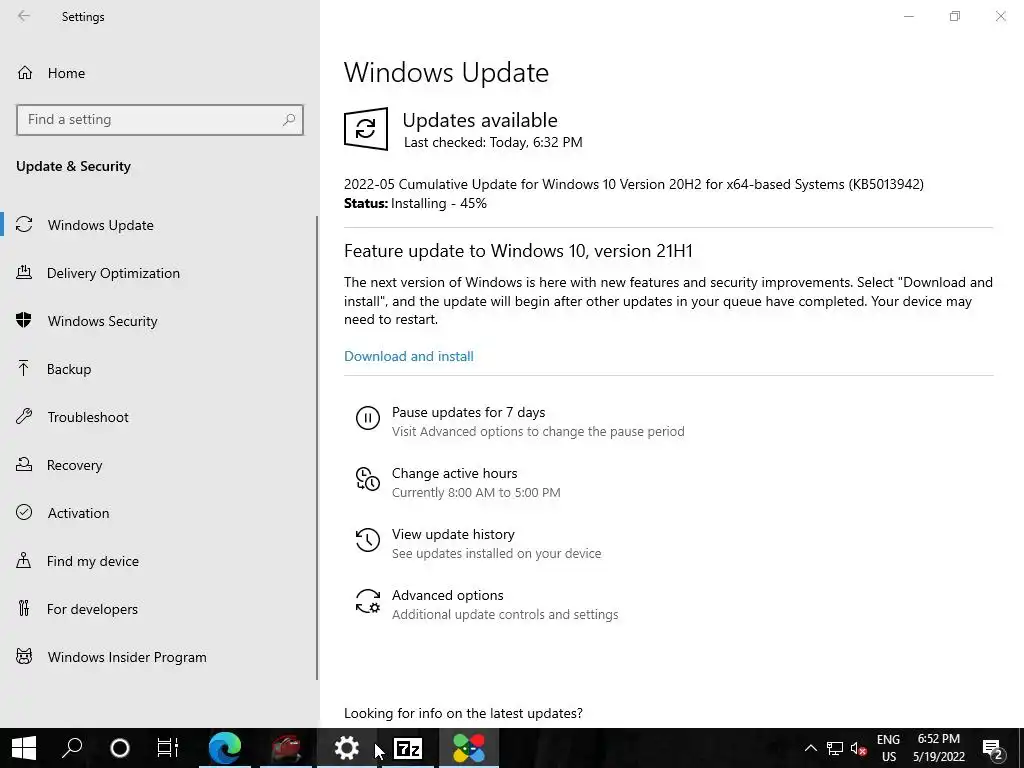The height and width of the screenshot is (768, 1024).
Task: Open Cortana circle on the taskbar
Action: point(120,748)
